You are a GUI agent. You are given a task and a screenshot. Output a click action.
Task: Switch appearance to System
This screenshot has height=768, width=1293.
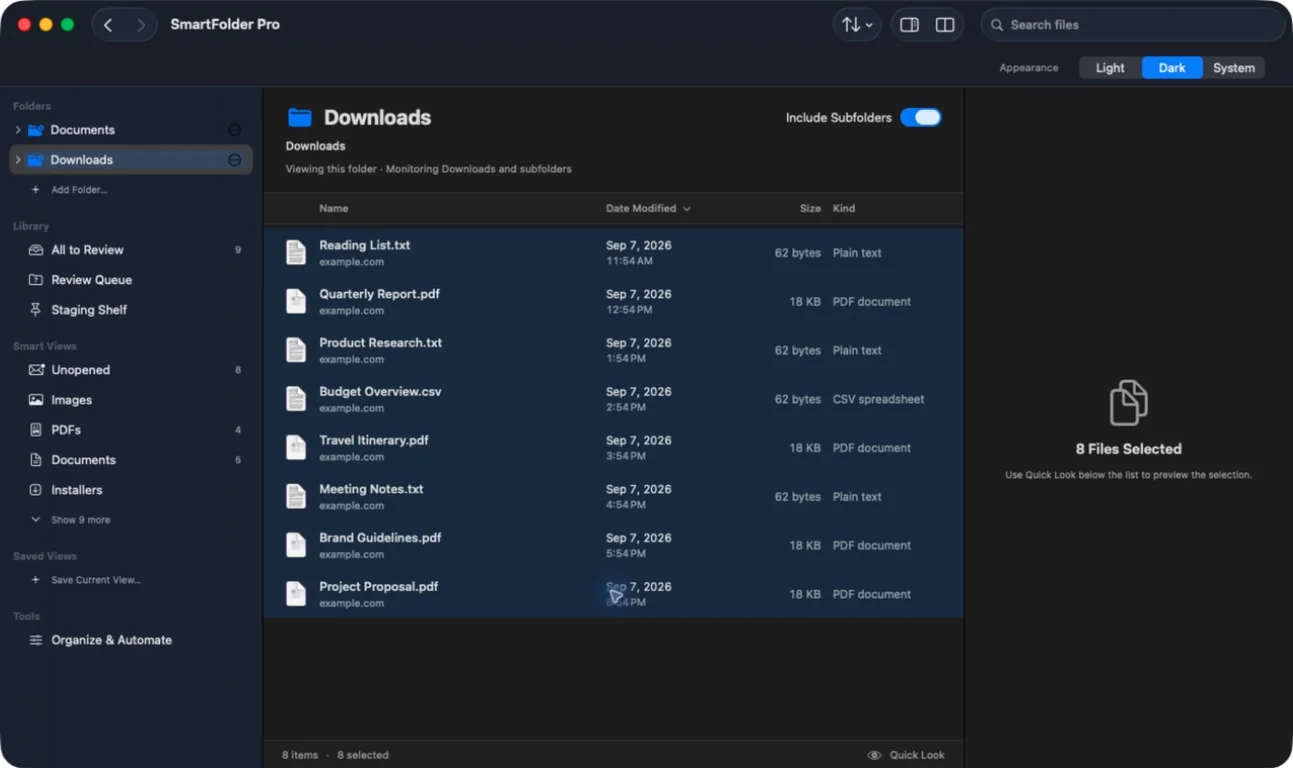coord(1234,68)
